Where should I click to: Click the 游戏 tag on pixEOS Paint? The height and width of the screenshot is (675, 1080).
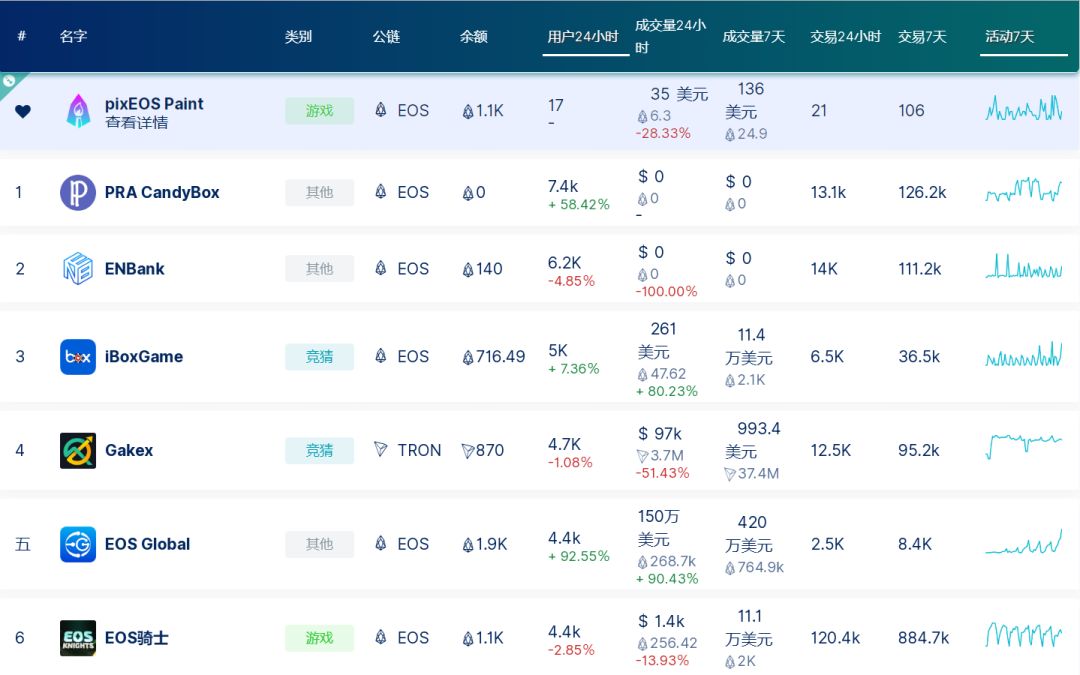point(320,111)
